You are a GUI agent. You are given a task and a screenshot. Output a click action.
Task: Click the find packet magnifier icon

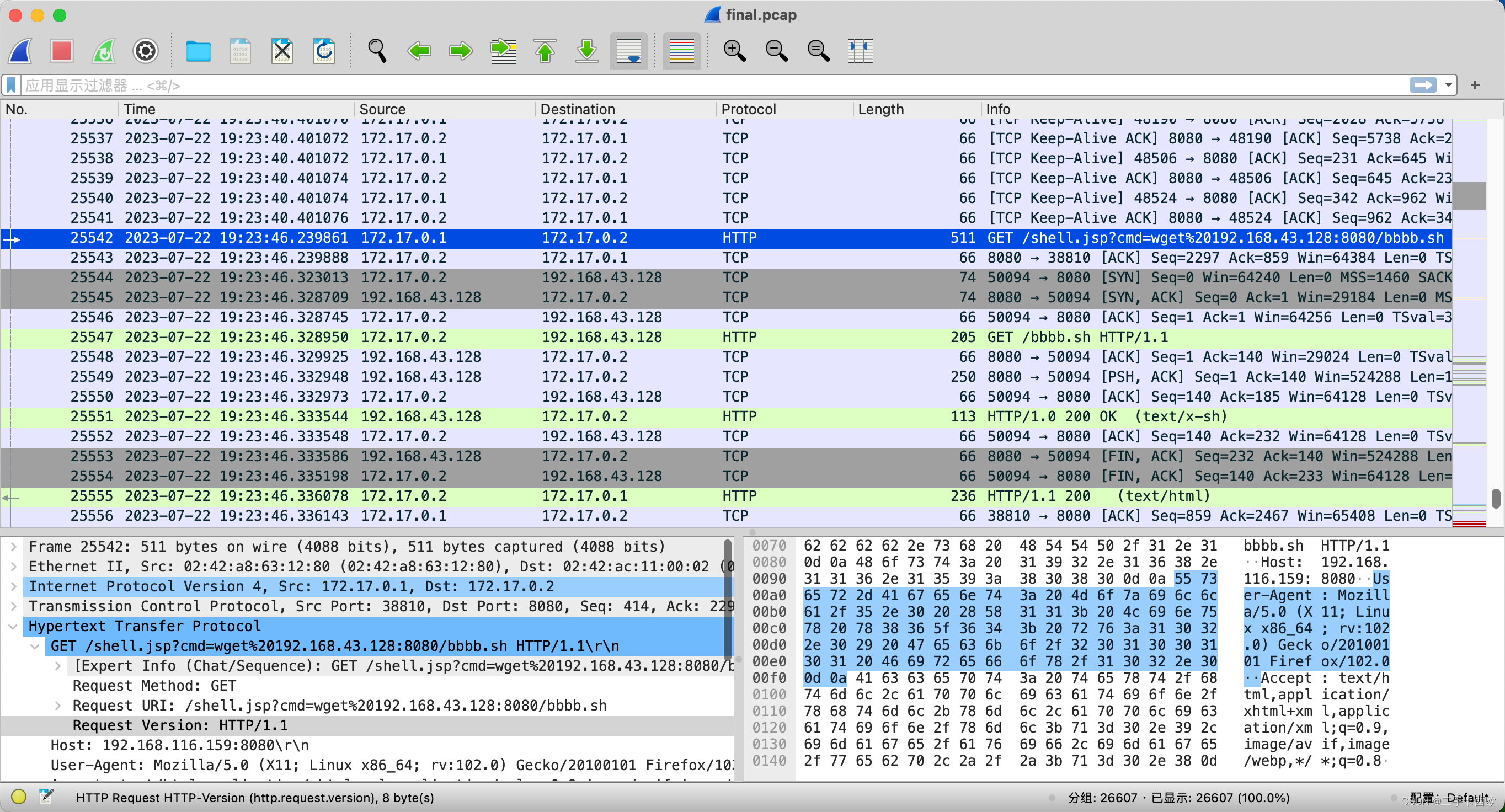coord(377,51)
